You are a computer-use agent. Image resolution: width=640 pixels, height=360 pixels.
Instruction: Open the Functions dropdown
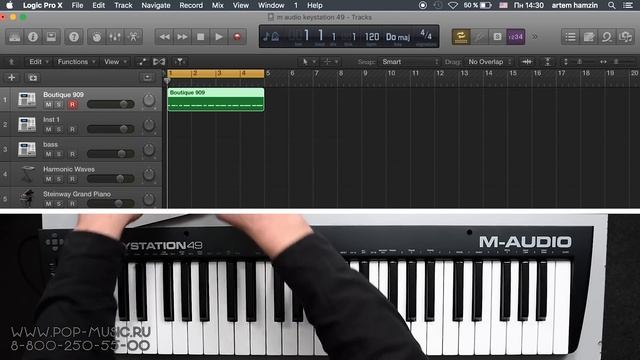(x=76, y=62)
